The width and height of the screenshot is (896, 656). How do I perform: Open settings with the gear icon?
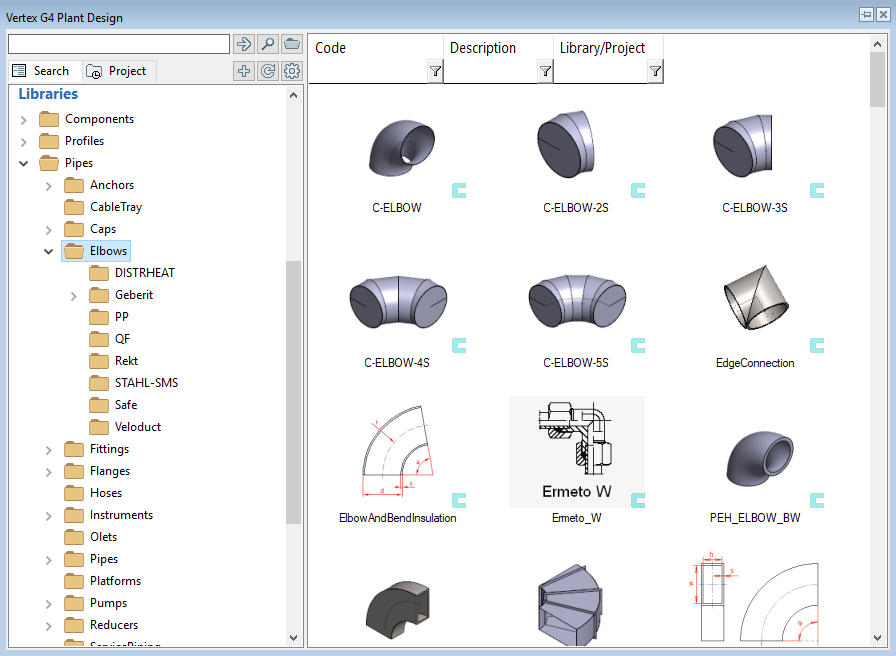[292, 71]
